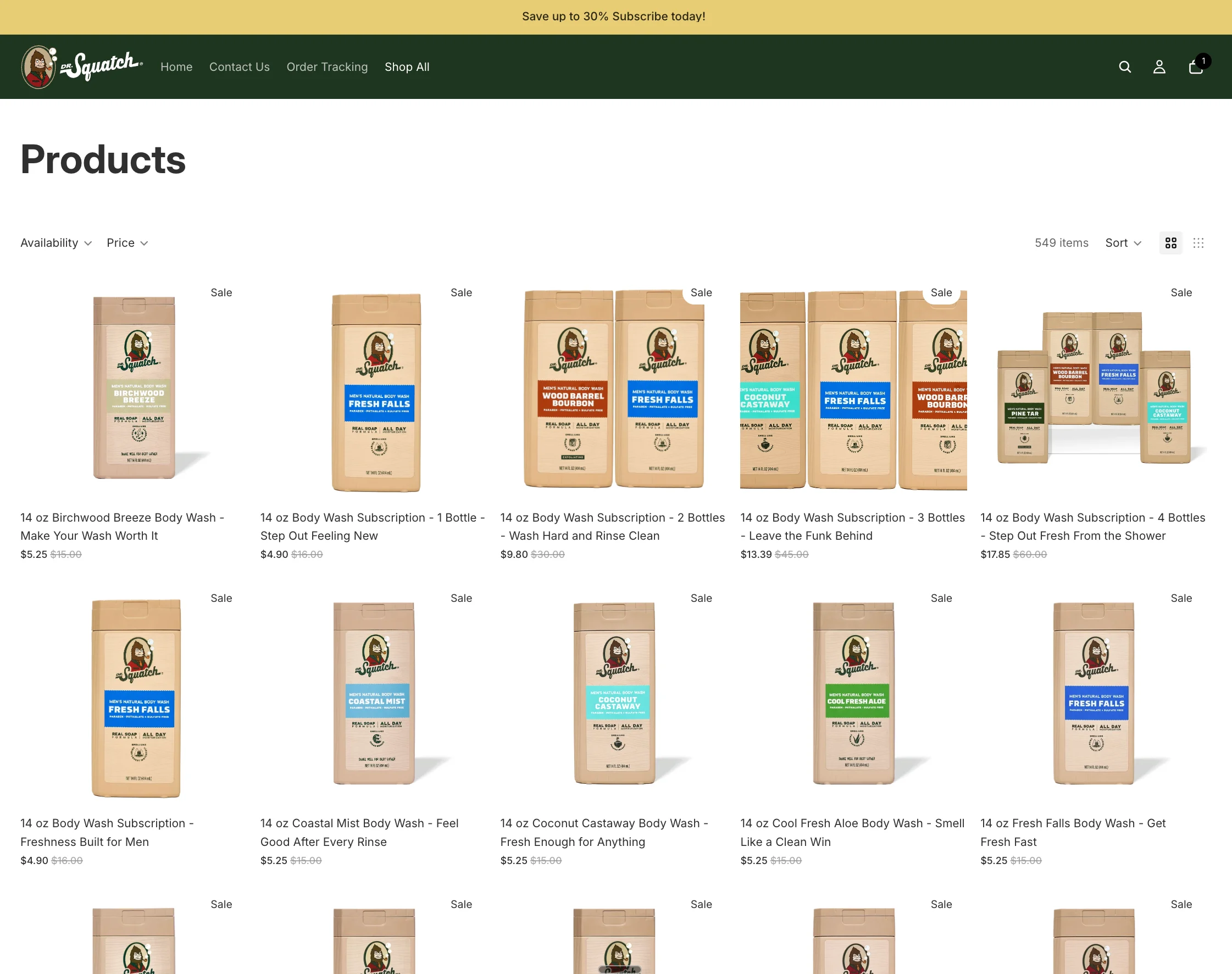Image resolution: width=1232 pixels, height=974 pixels.
Task: Expand the Availability filter
Action: coord(56,243)
